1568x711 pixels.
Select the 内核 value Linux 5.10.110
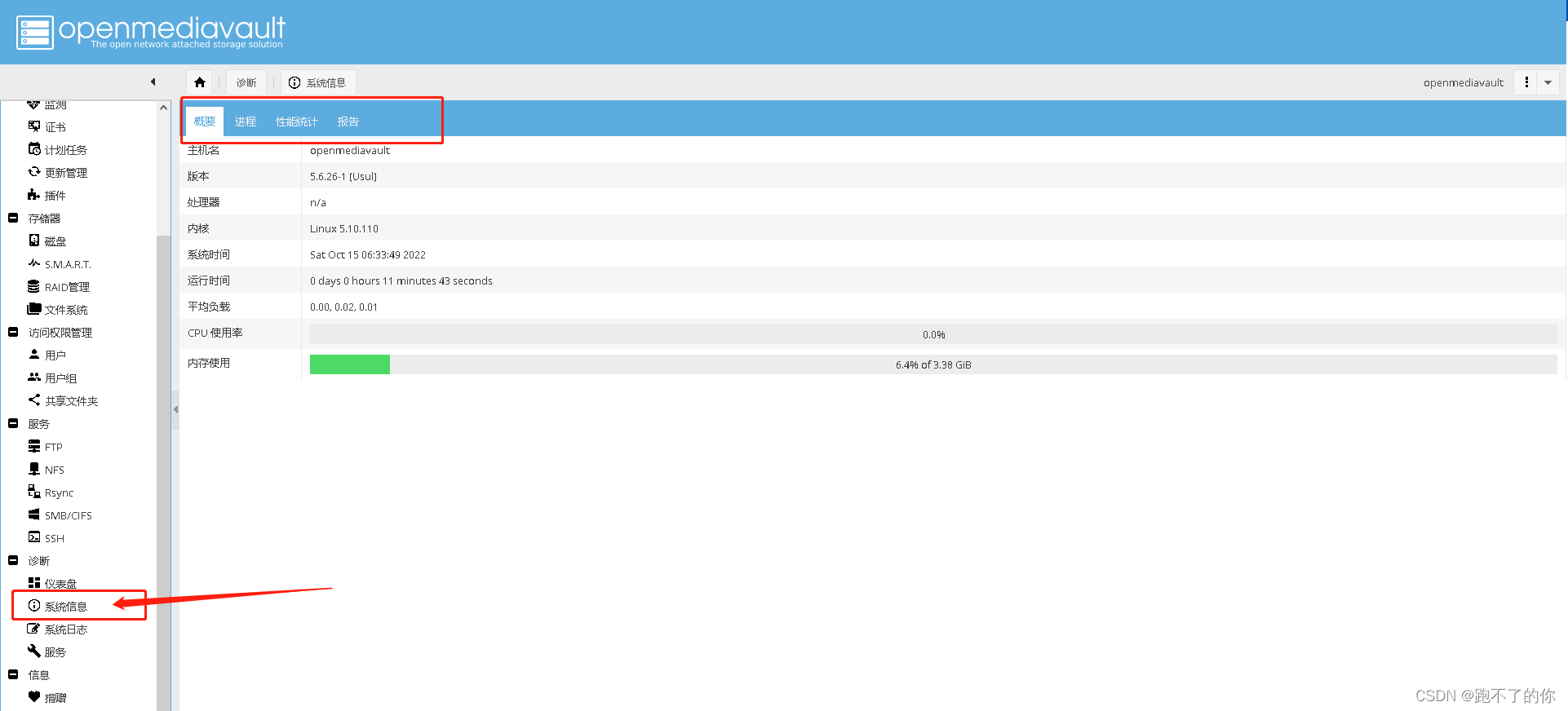click(x=344, y=228)
